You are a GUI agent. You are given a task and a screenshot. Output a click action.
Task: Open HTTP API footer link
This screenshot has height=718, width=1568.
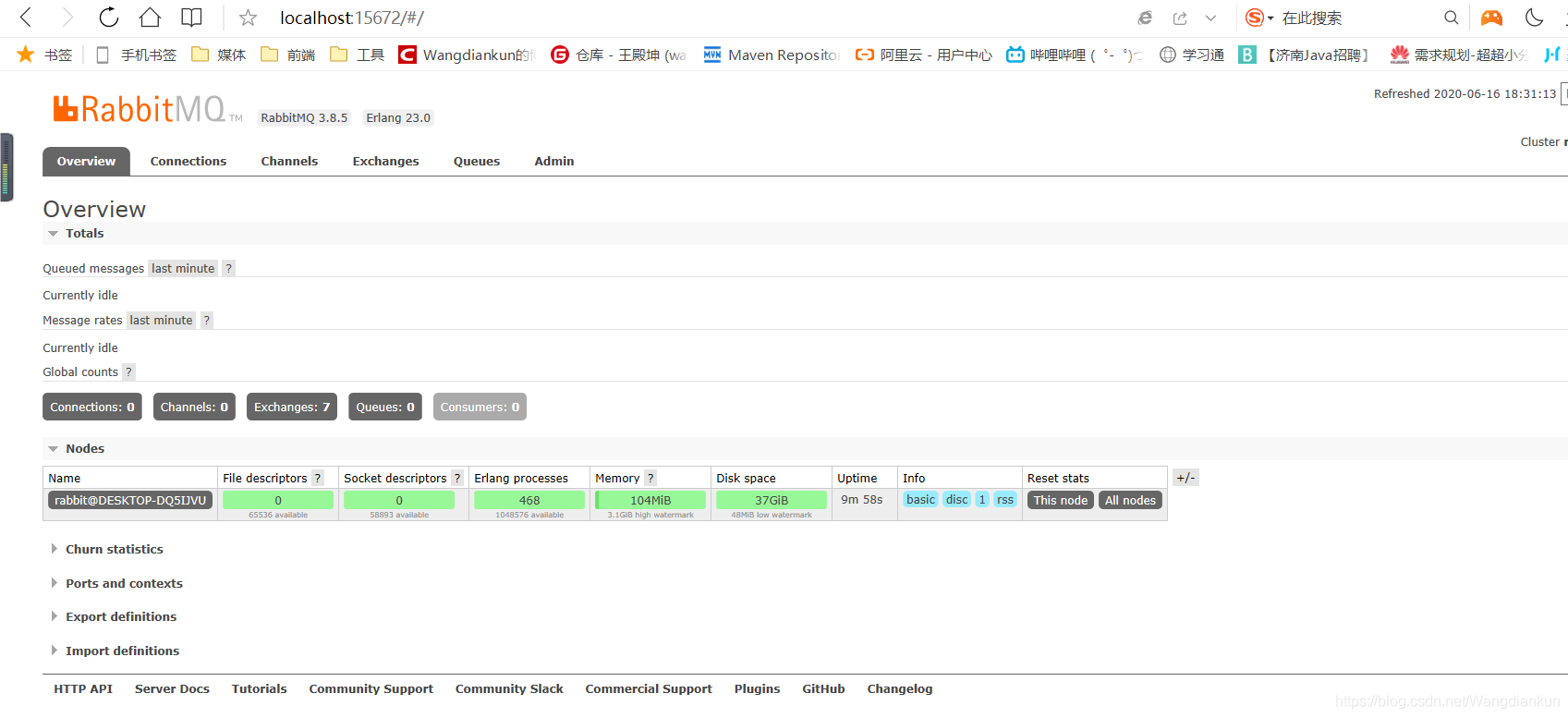click(x=83, y=688)
